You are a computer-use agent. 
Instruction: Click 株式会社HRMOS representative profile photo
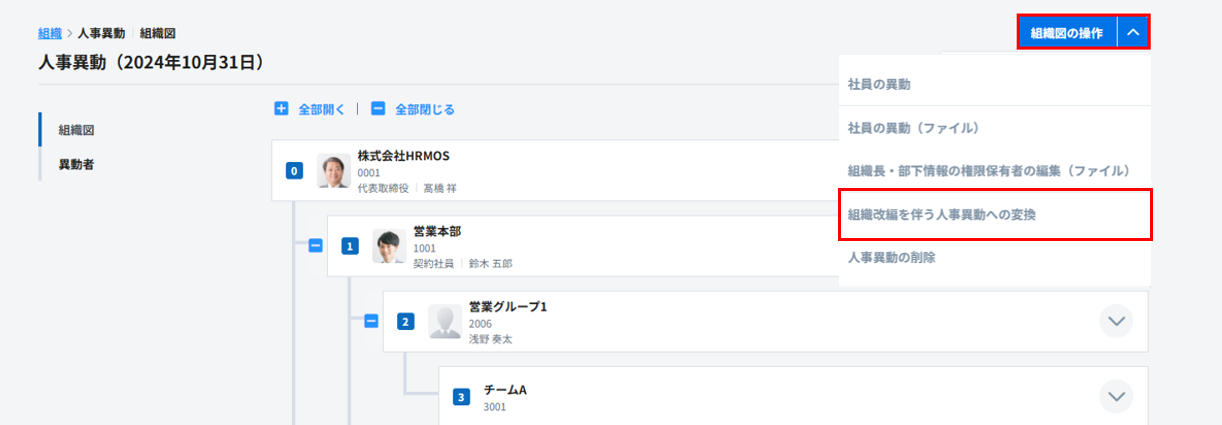tap(334, 171)
